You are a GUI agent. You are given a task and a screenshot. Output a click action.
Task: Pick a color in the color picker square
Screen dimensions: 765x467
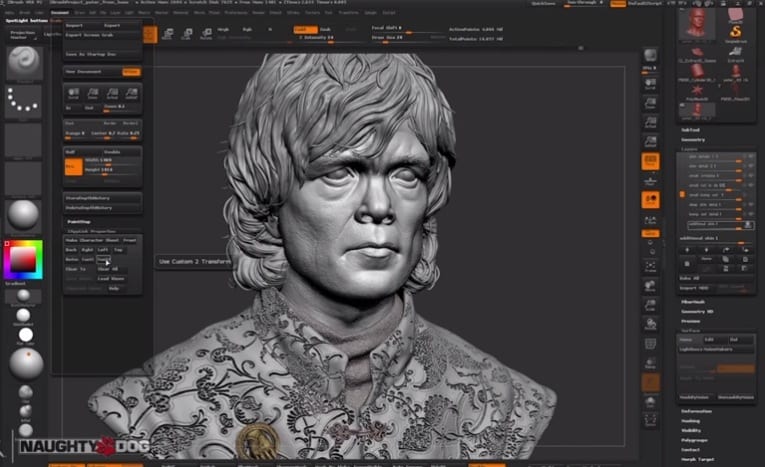pos(23,260)
